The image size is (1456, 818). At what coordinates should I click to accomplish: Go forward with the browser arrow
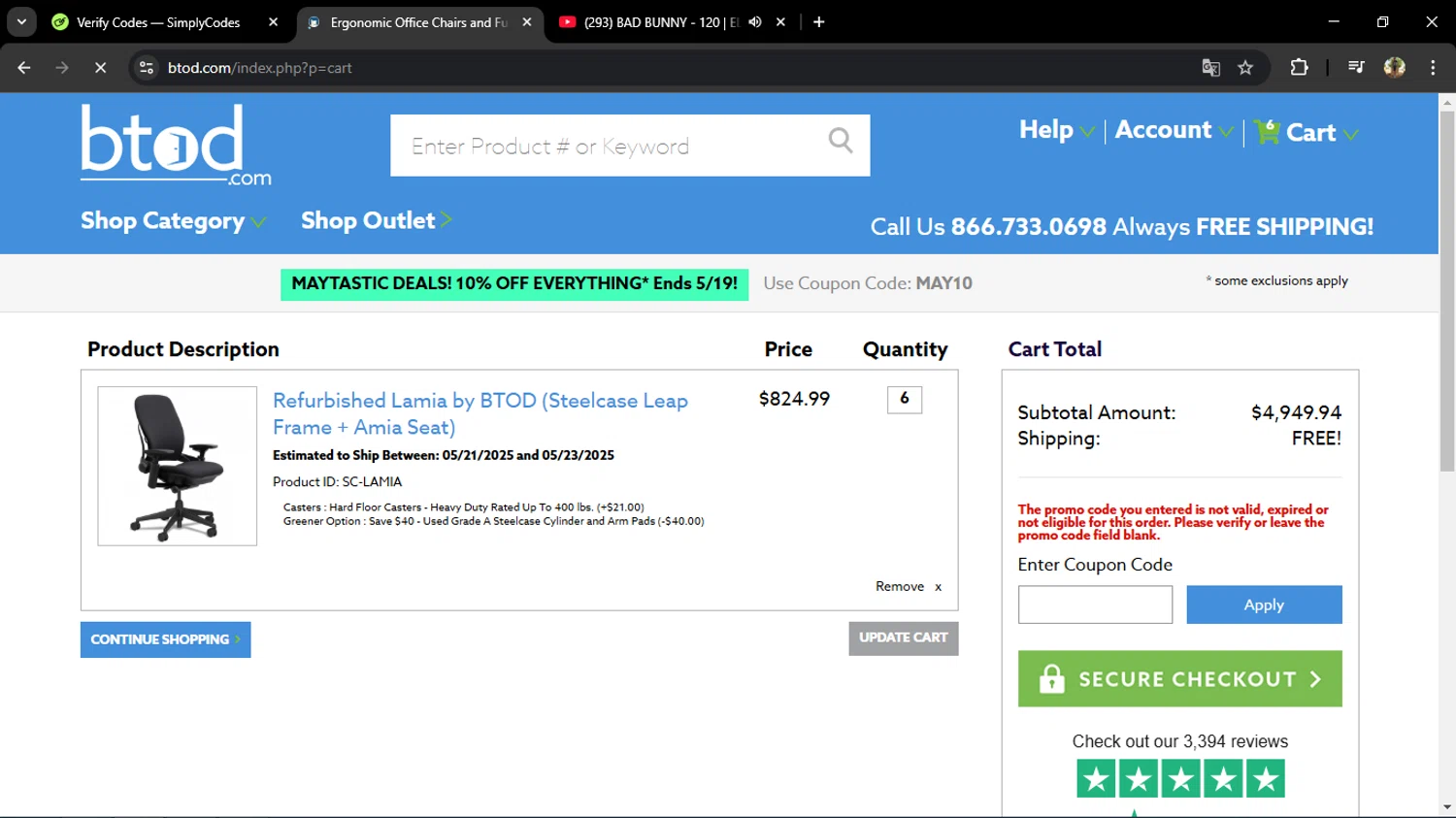pos(62,68)
